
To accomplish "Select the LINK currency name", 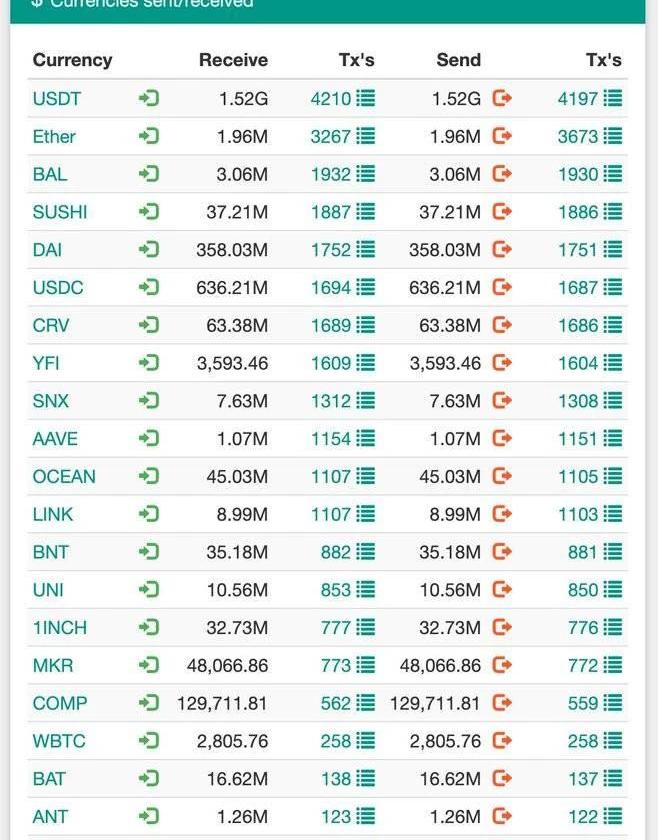I will click(x=53, y=515).
